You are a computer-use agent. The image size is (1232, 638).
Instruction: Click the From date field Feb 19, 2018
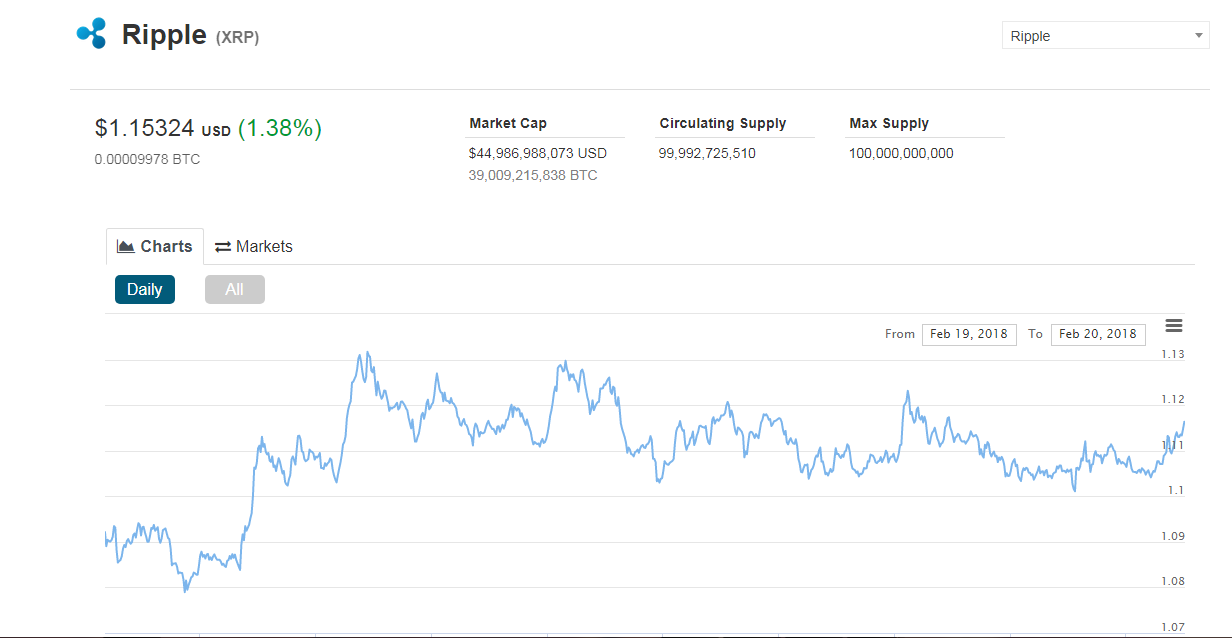[969, 334]
